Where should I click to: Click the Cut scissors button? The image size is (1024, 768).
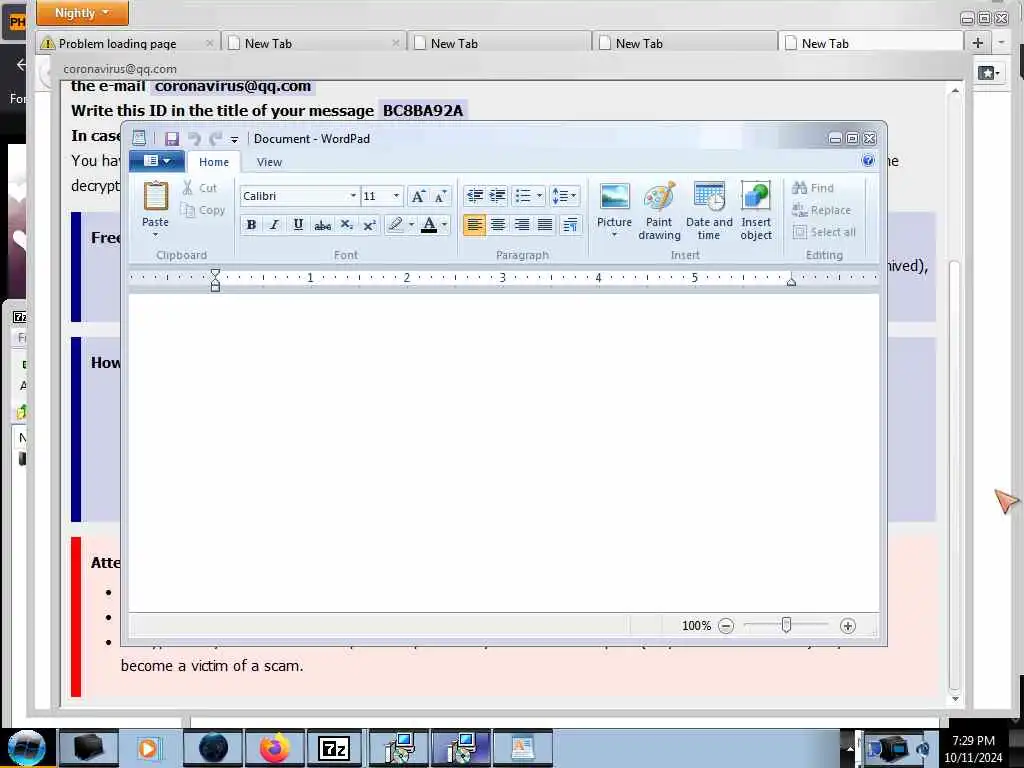(200, 188)
